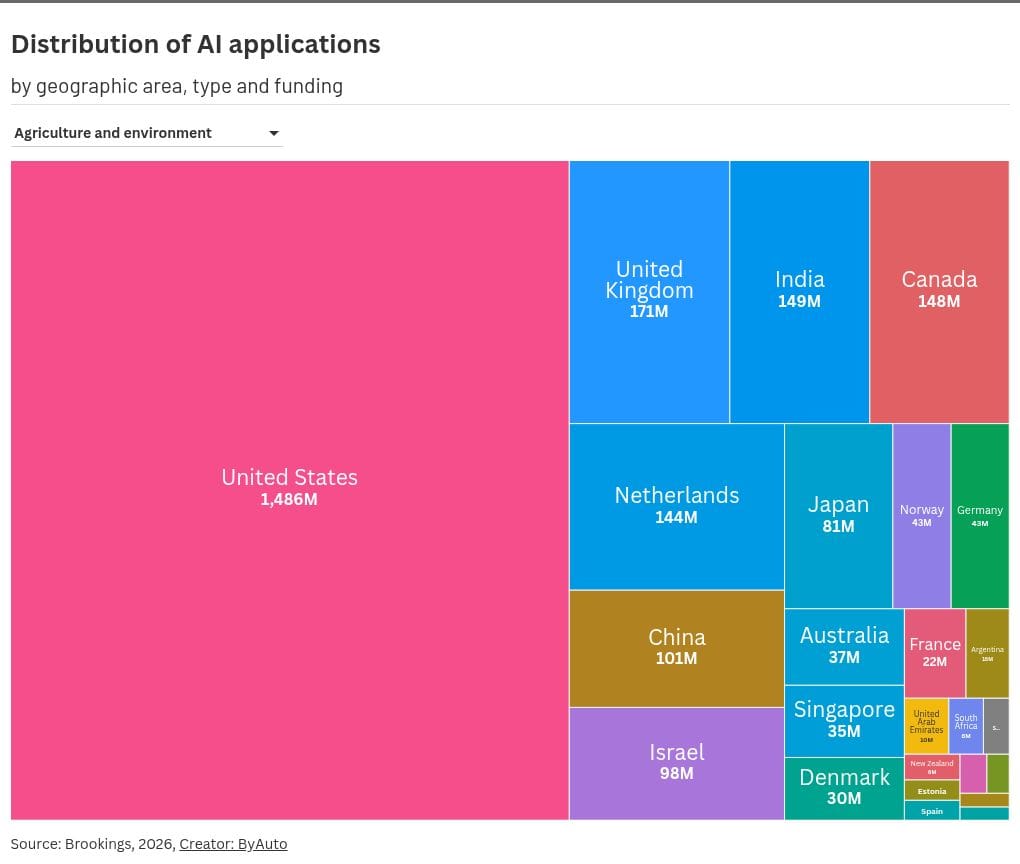Select the gray truncated 'S...' block
This screenshot has height=864, width=1020.
coord(997,726)
